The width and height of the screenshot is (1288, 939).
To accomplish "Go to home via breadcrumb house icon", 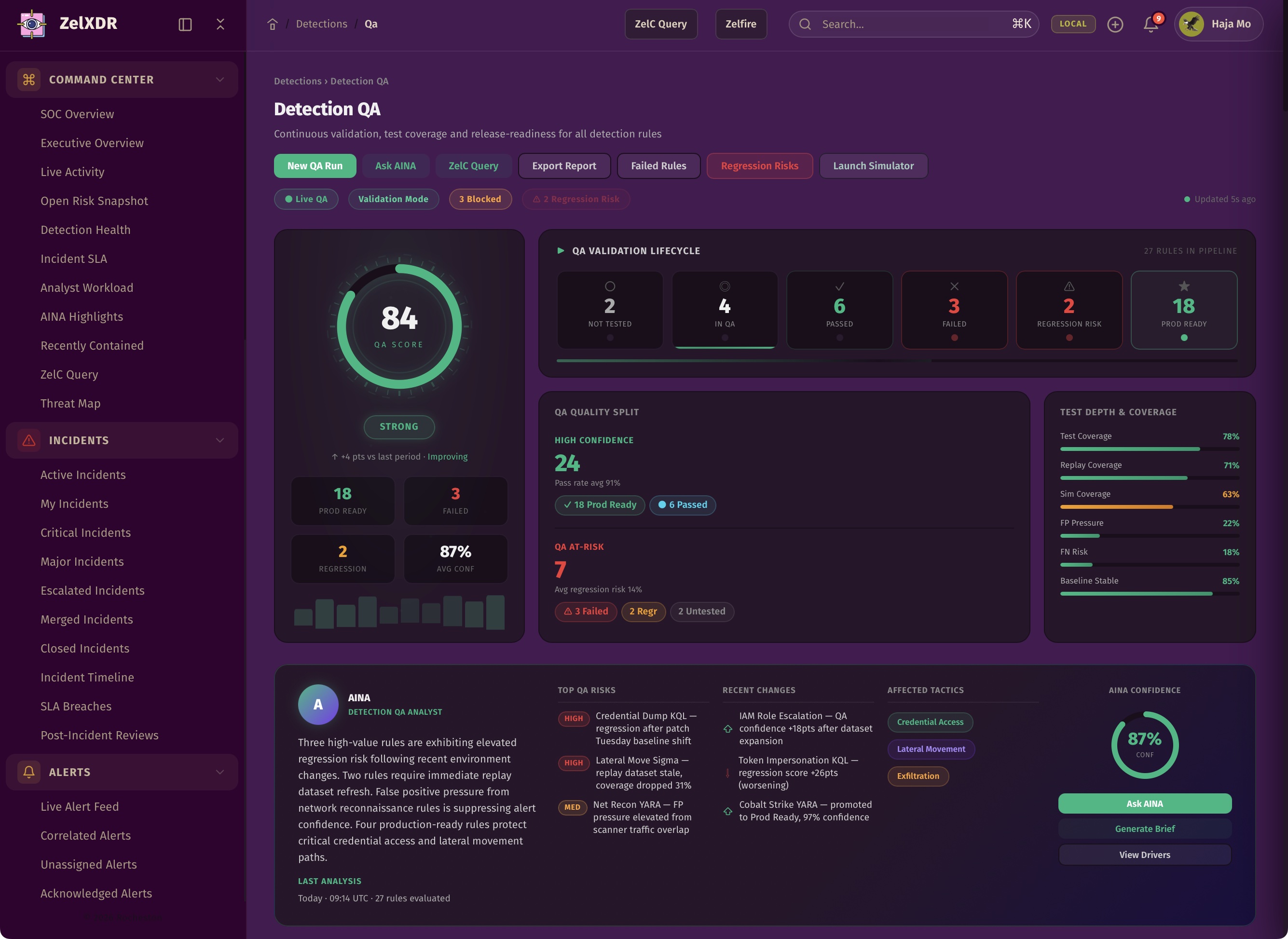I will coord(272,24).
